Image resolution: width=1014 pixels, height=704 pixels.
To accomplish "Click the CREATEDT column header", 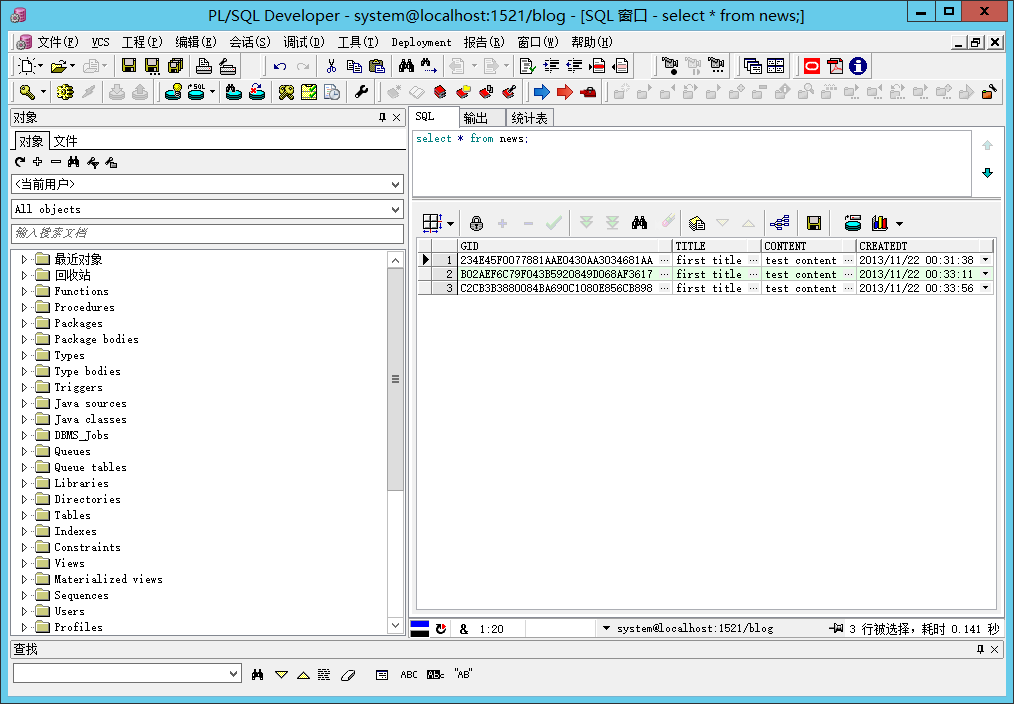I will (925, 246).
